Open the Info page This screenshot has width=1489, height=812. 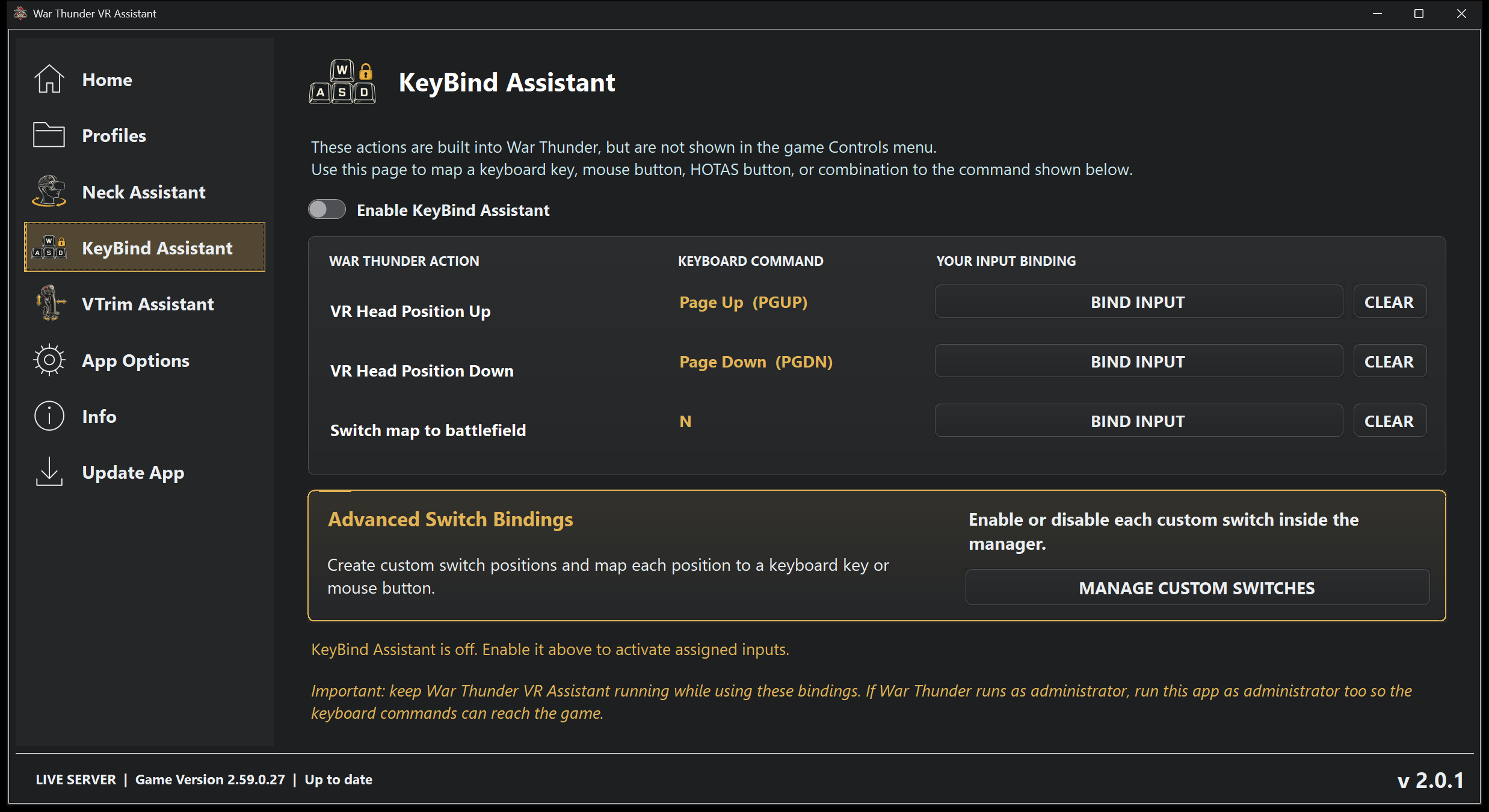pos(144,416)
